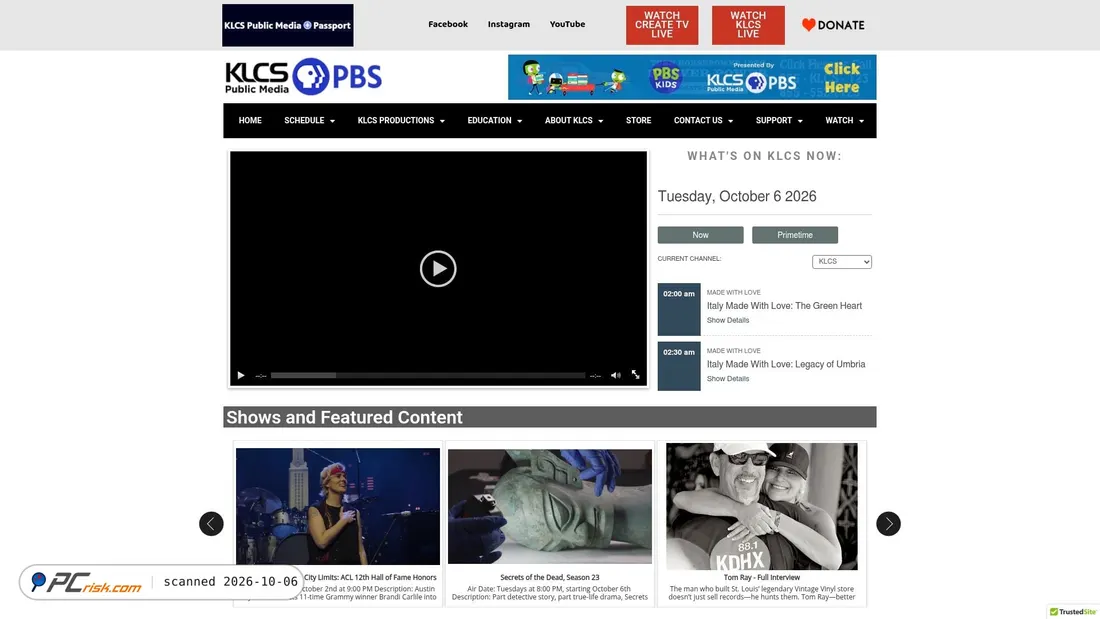
Task: Click the KLCS Public Media PBS logo
Action: pyautogui.click(x=303, y=76)
